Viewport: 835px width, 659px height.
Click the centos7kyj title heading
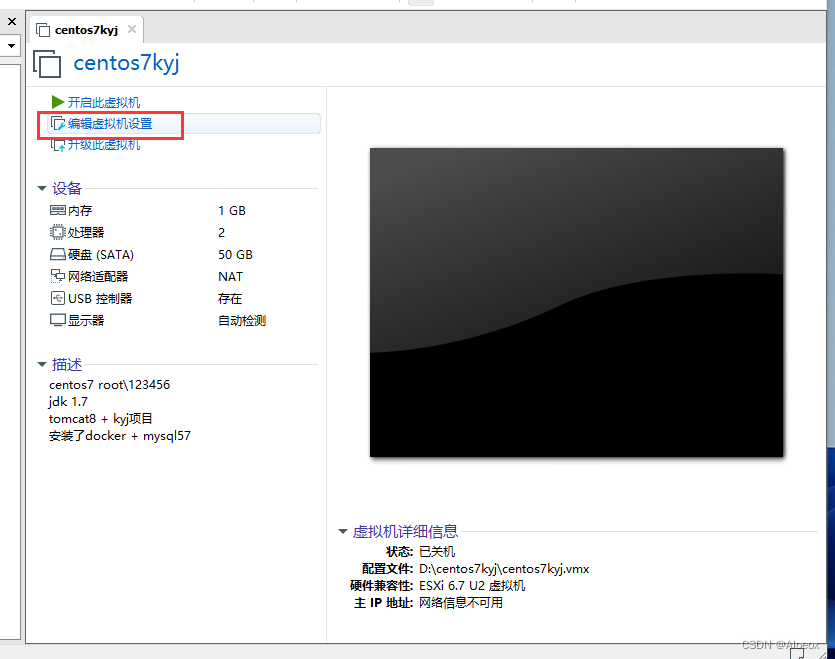pyautogui.click(x=126, y=63)
